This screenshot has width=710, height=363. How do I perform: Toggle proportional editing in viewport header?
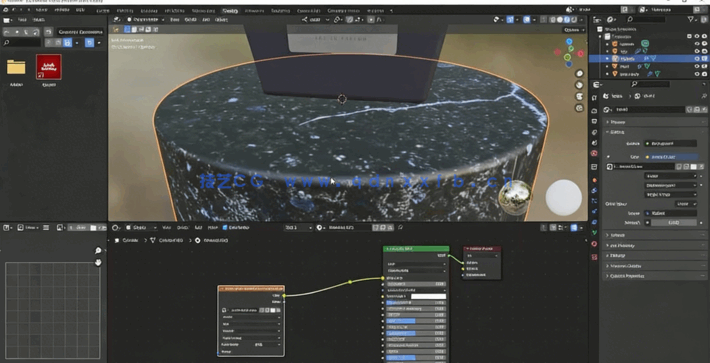[x=371, y=19]
